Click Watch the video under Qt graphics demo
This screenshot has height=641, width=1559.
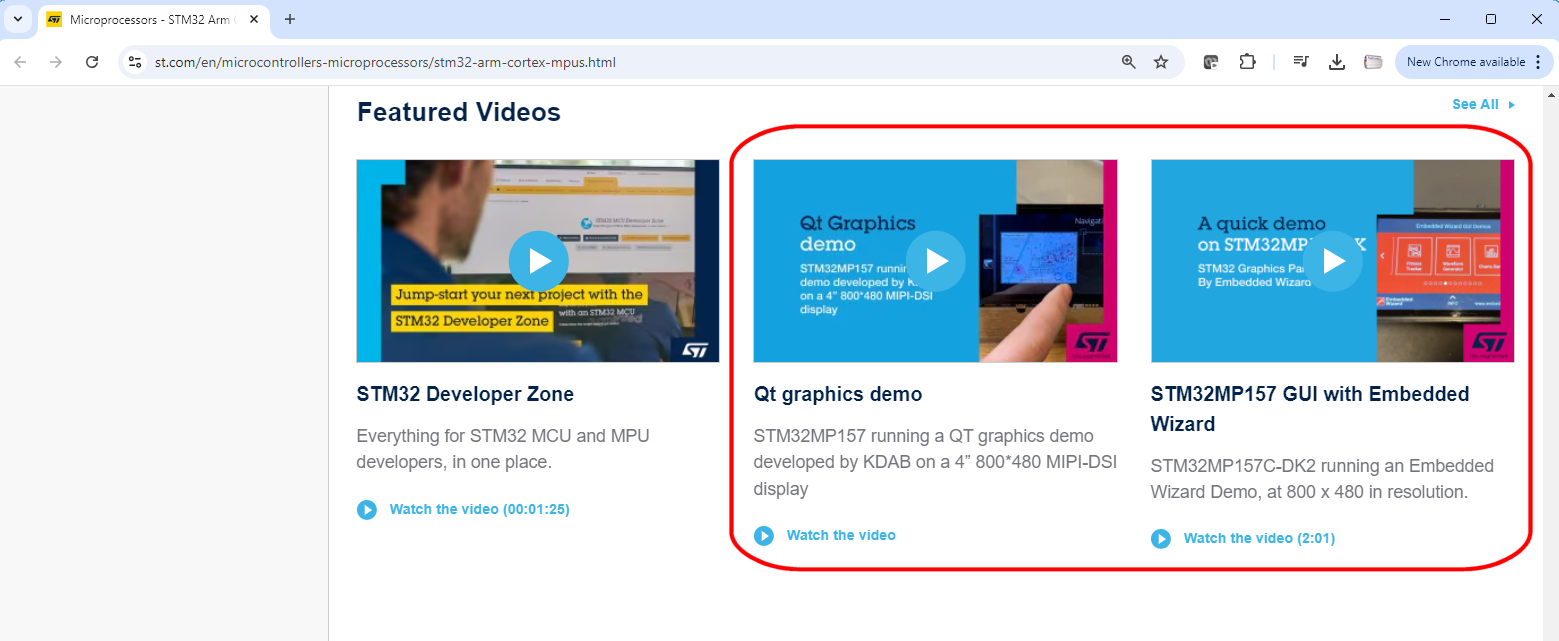[x=841, y=535]
